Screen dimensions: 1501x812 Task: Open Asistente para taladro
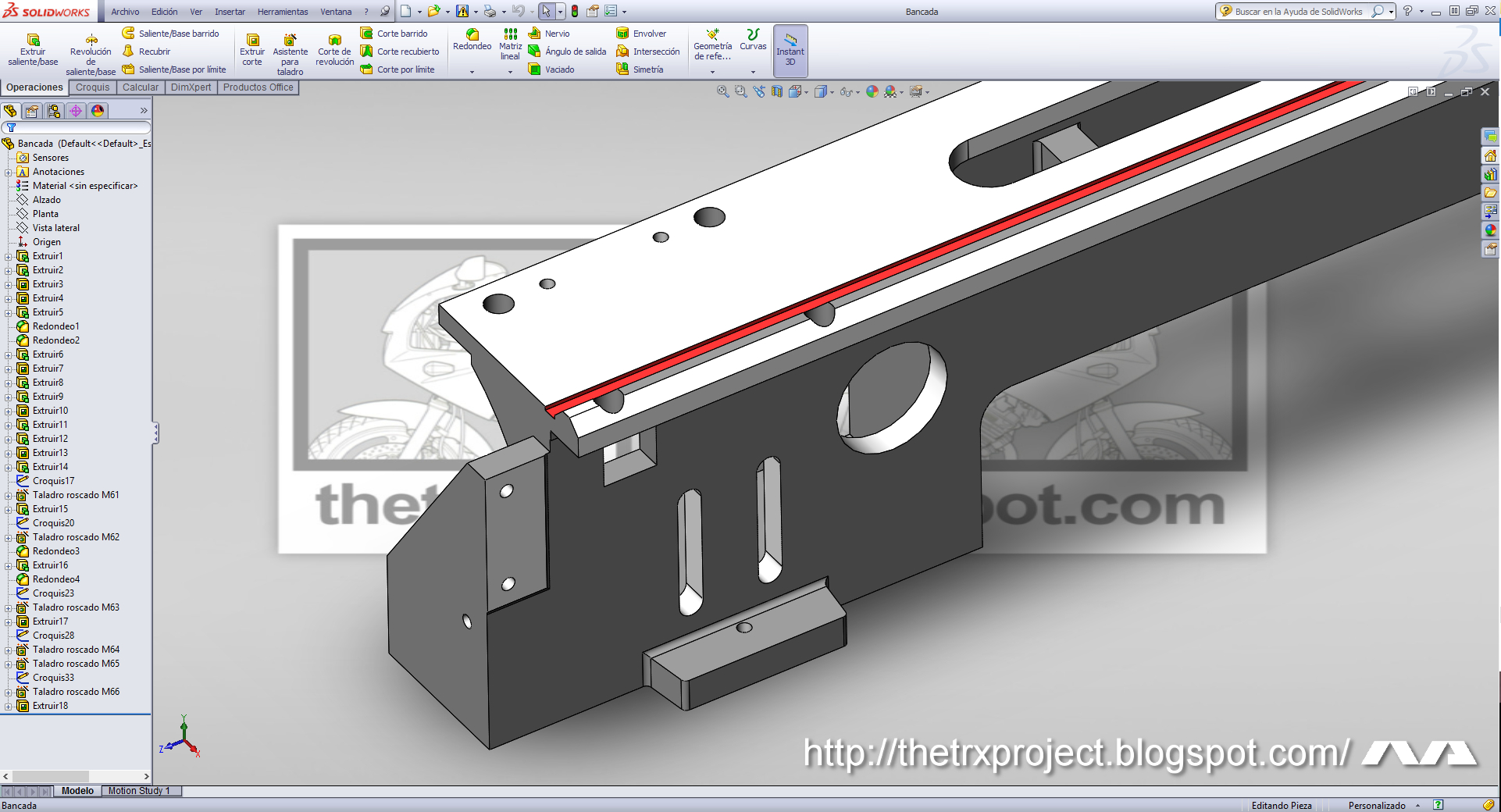290,55
